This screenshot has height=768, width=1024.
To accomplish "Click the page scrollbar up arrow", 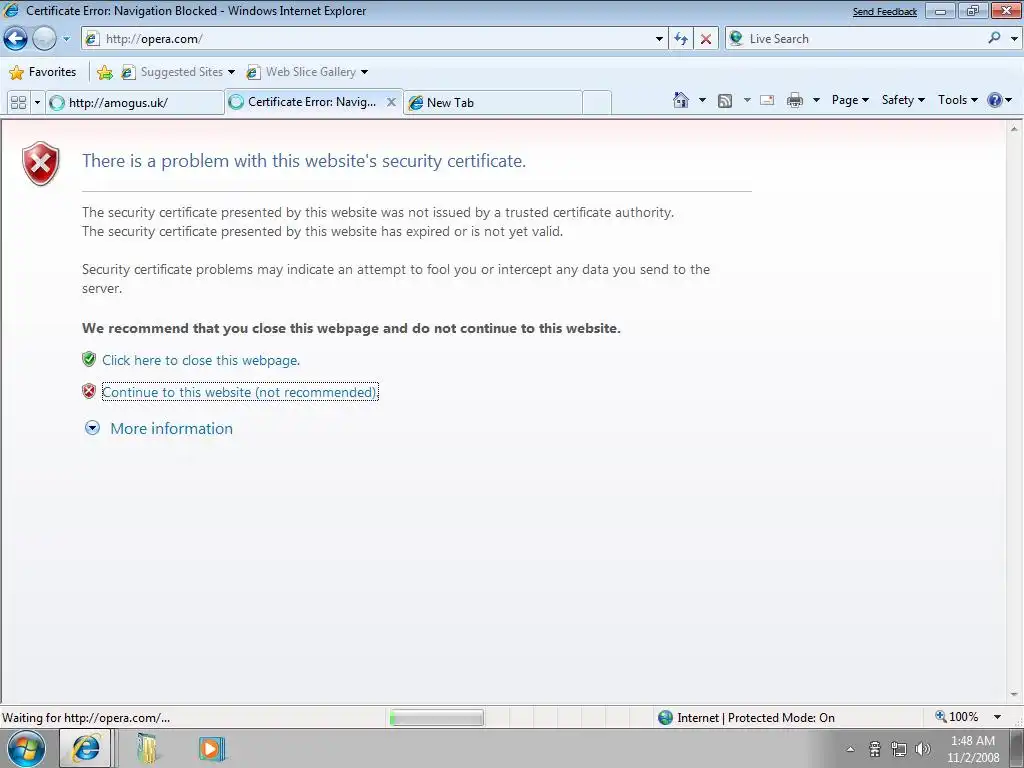I will [1014, 129].
